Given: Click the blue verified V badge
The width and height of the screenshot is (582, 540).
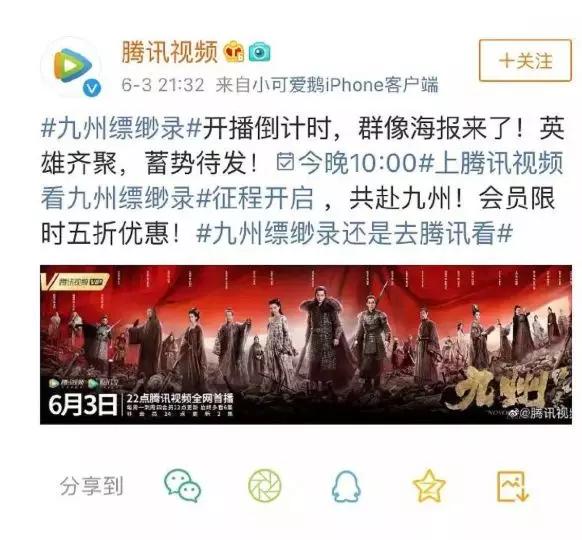Looking at the screenshot, I should (x=92, y=88).
